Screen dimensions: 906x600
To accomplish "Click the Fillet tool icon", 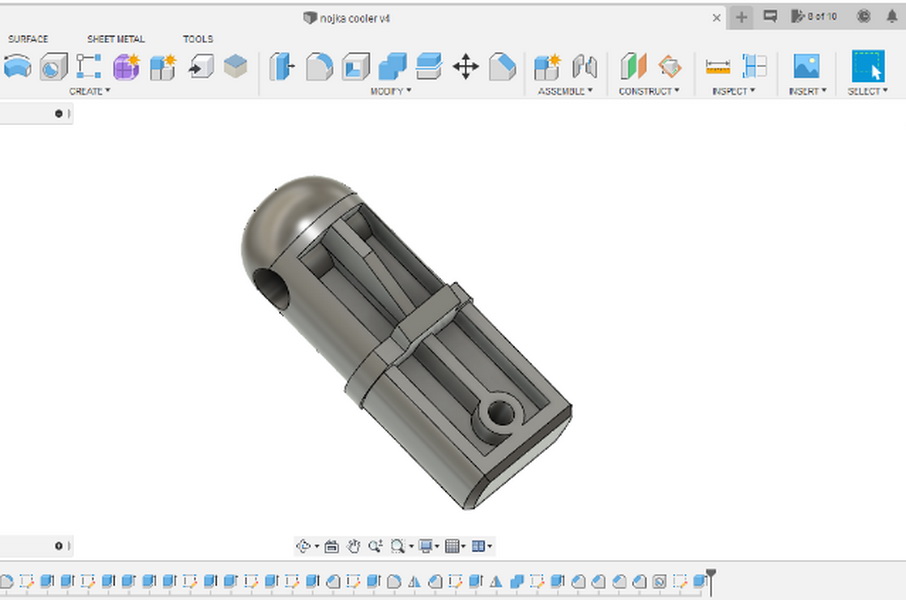I will click(x=319, y=67).
